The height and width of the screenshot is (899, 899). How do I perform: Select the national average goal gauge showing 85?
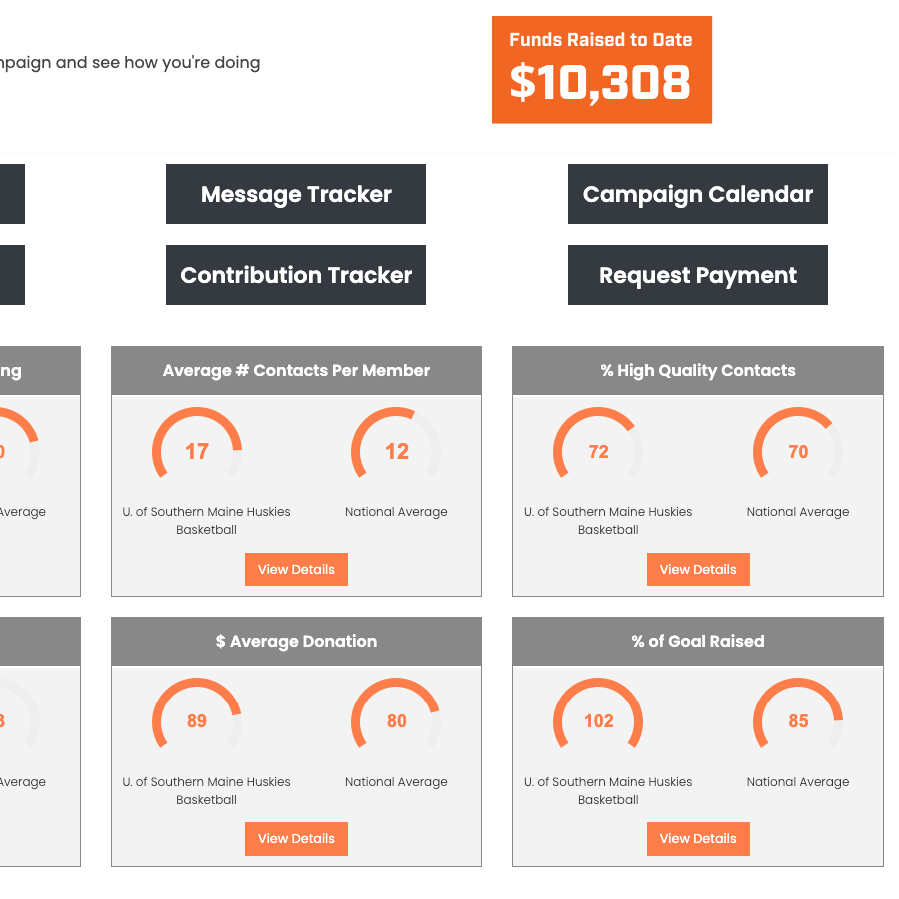tap(798, 721)
